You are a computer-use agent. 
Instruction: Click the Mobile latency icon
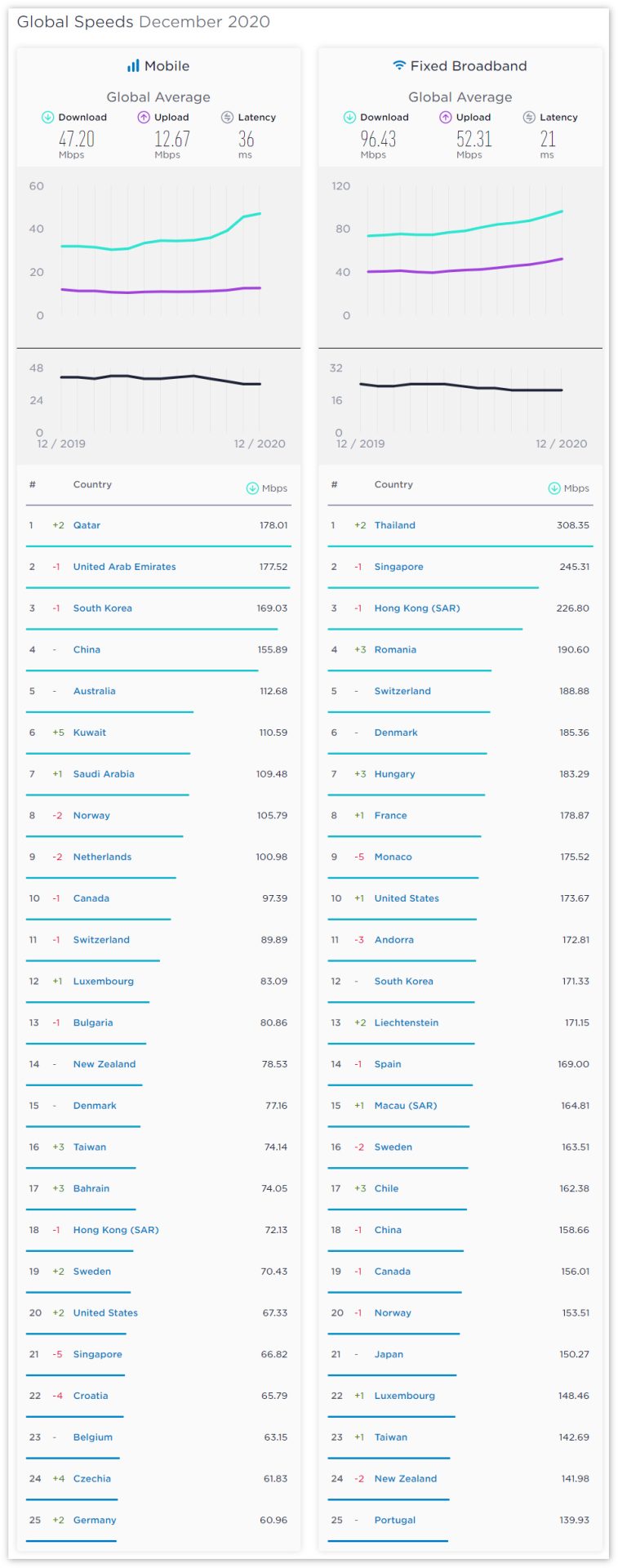(x=227, y=118)
